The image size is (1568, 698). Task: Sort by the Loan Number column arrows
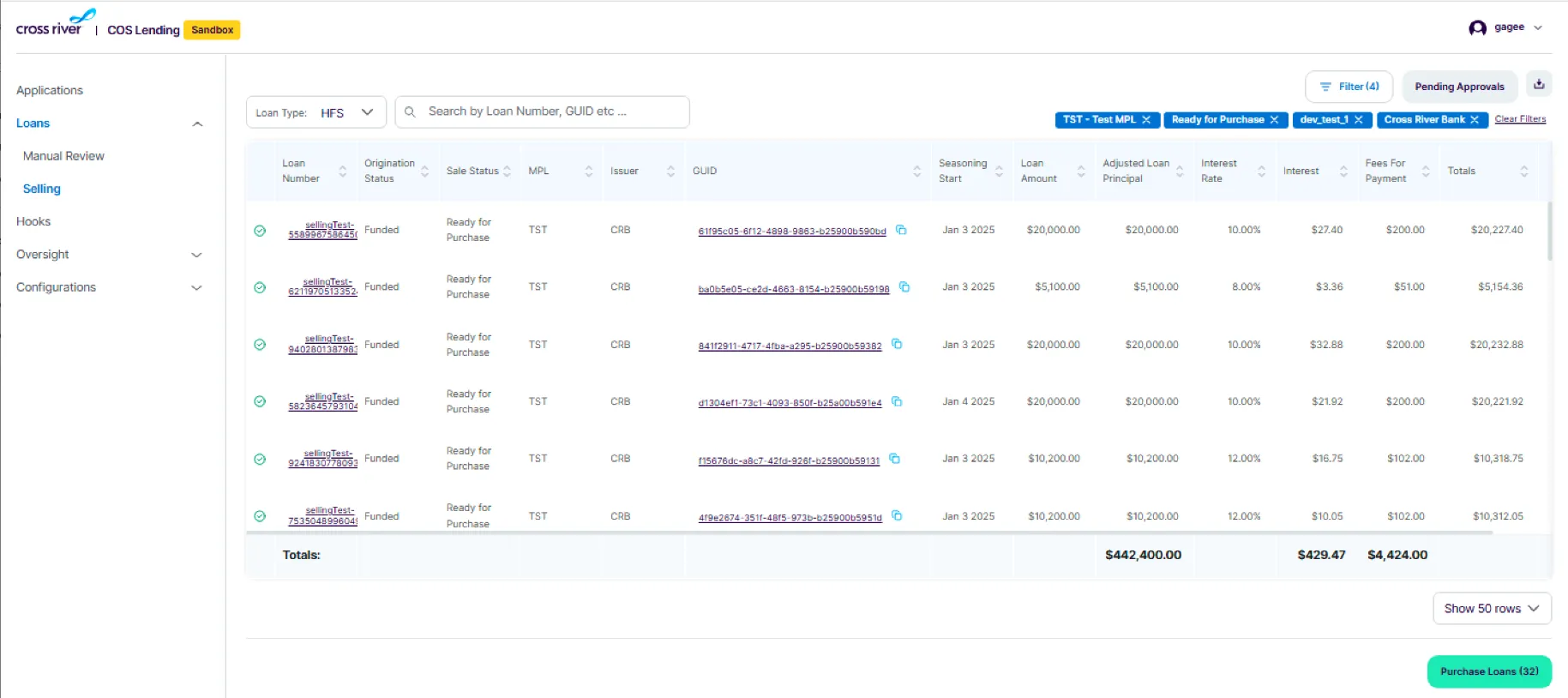pyautogui.click(x=343, y=171)
